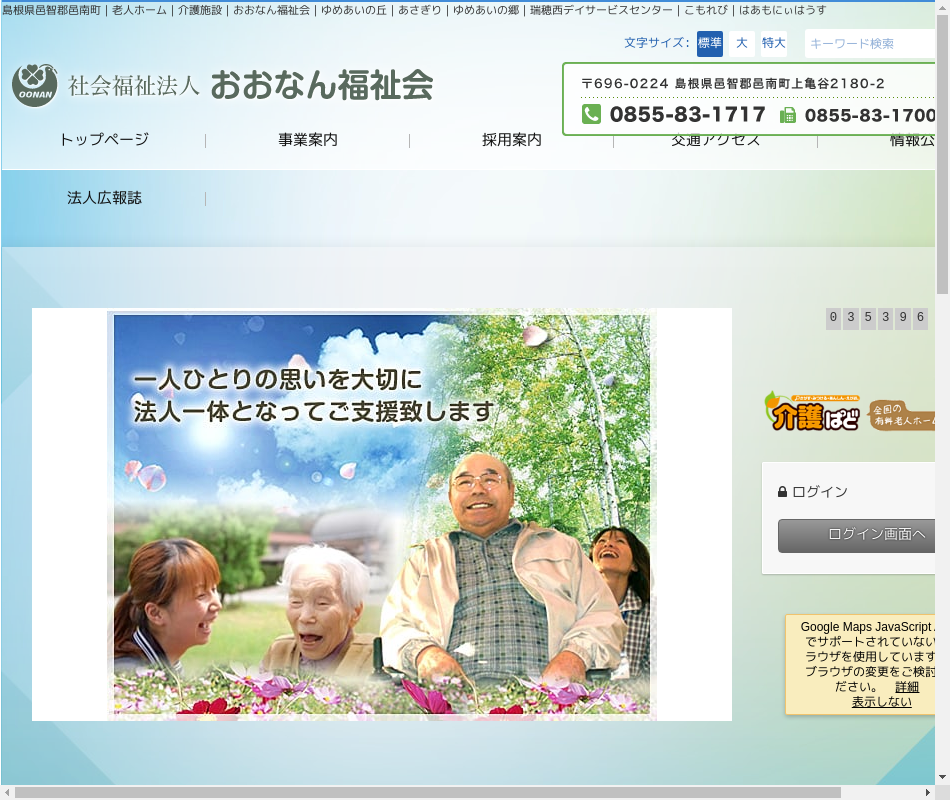950x800 pixels.
Task: Select 標準 text size
Action: point(710,43)
